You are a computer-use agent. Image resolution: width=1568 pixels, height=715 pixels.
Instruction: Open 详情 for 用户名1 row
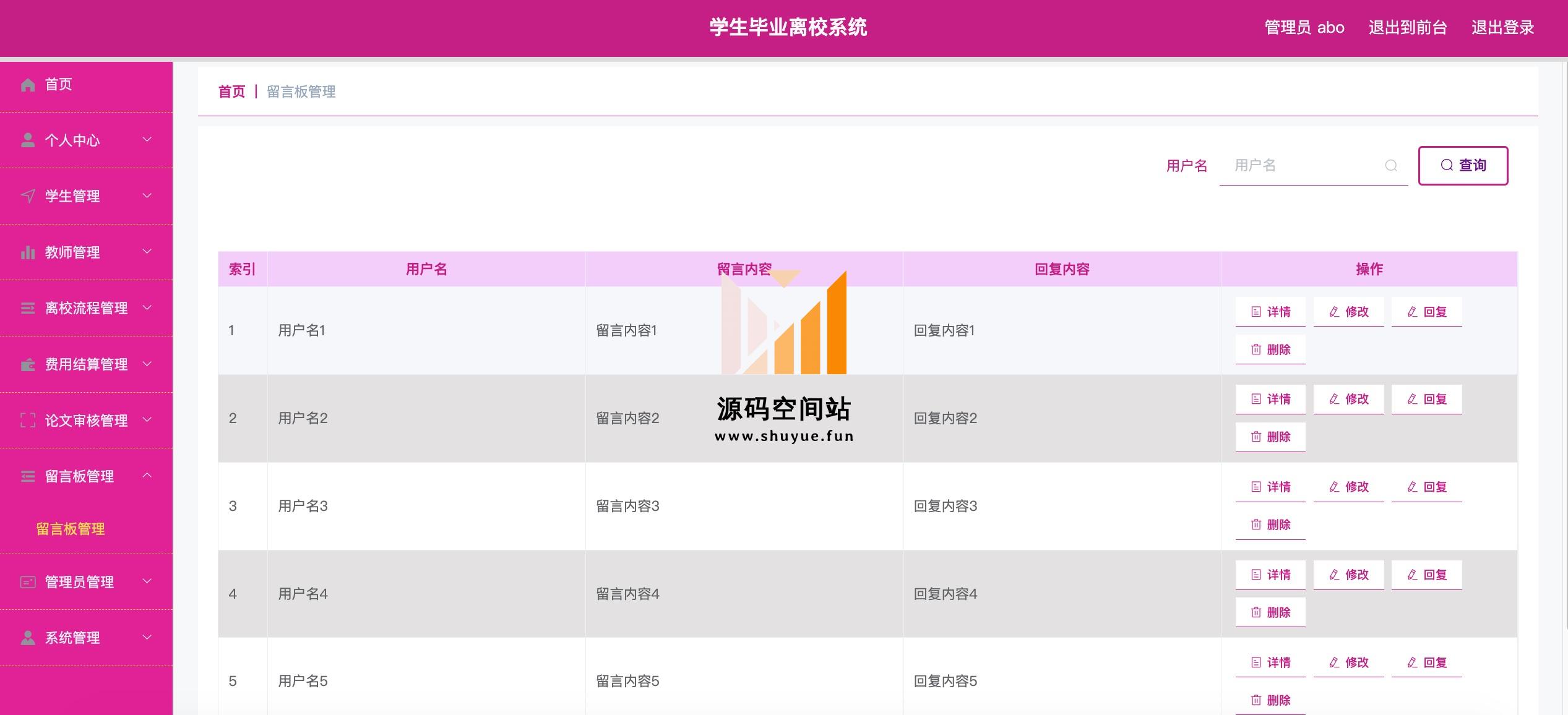[1270, 312]
